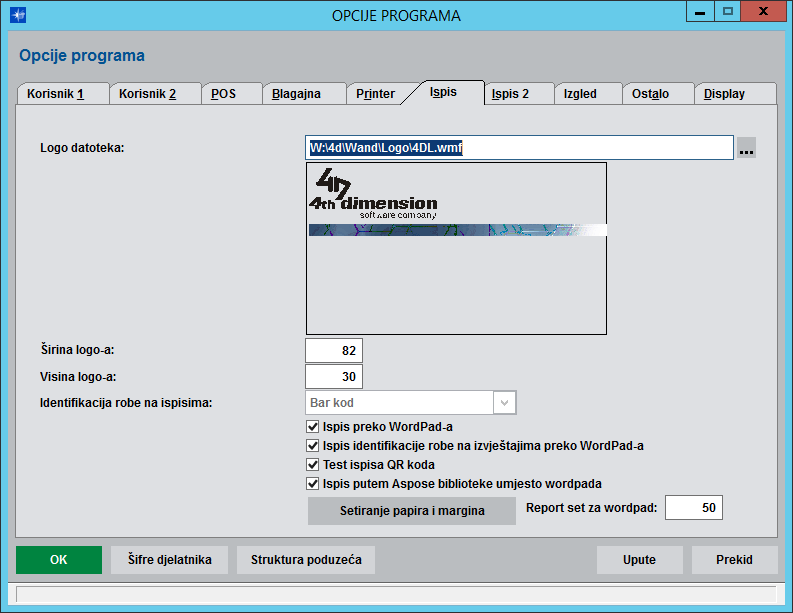Focus the Report set za wordpad field
Viewport: 793px width, 613px height.
click(694, 508)
